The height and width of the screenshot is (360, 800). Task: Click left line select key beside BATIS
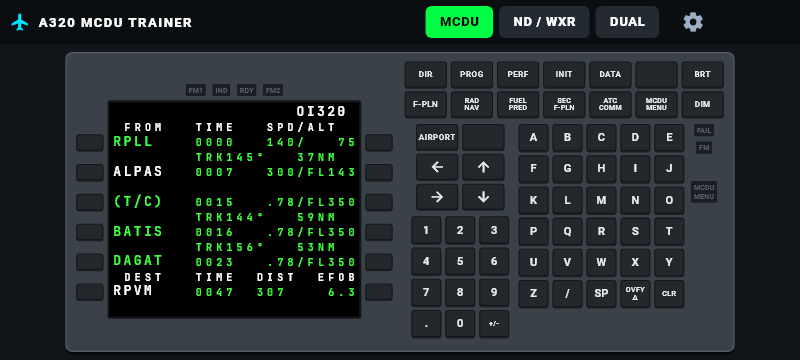tap(90, 232)
